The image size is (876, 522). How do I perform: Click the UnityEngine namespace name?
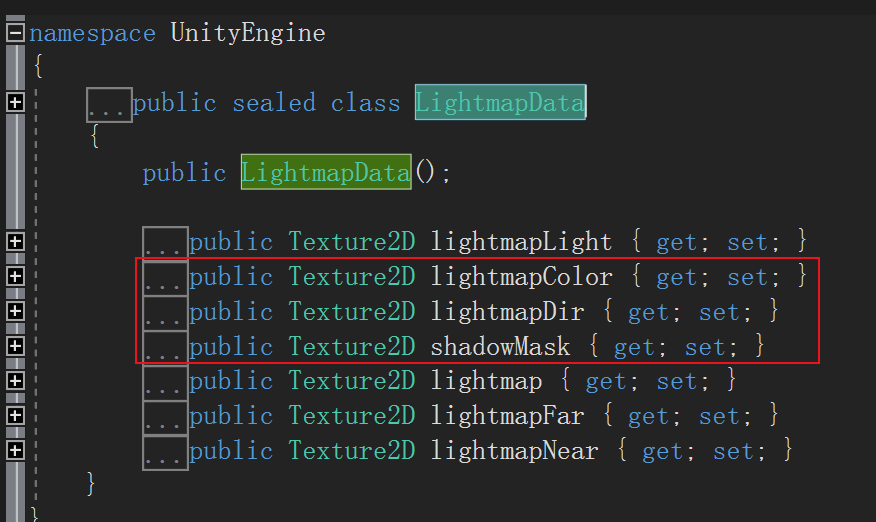(x=248, y=33)
